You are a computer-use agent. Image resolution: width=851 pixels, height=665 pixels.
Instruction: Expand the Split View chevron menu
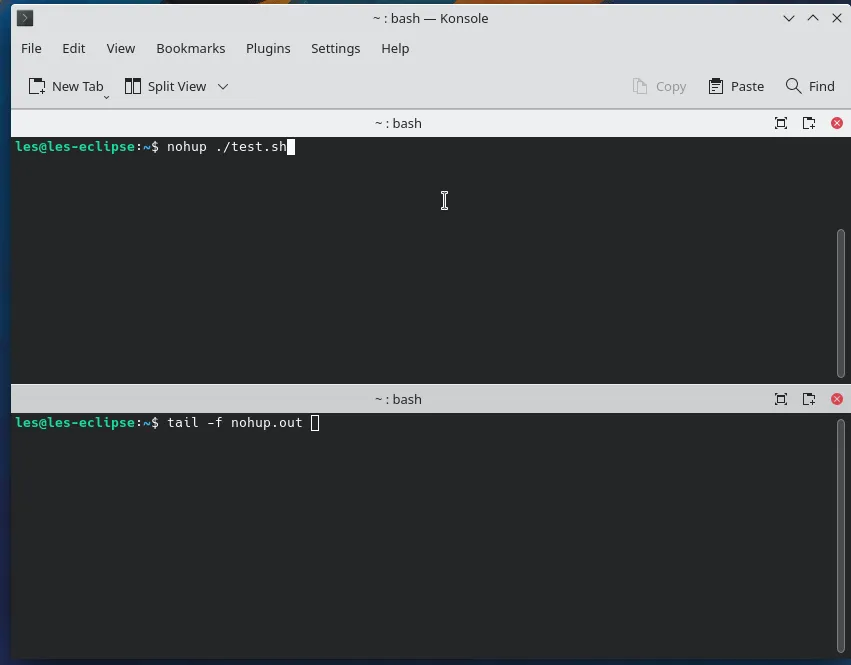[223, 86]
